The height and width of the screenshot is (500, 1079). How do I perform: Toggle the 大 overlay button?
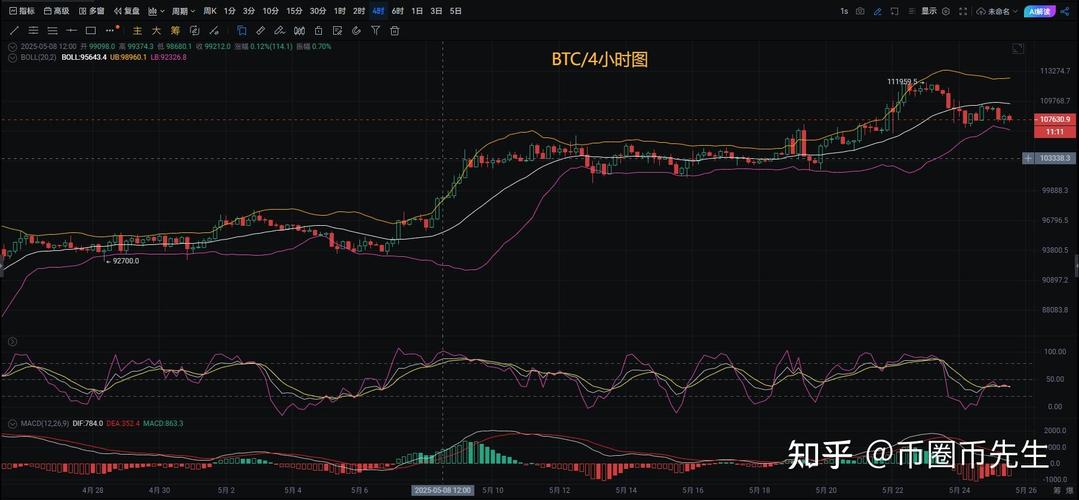(156, 31)
